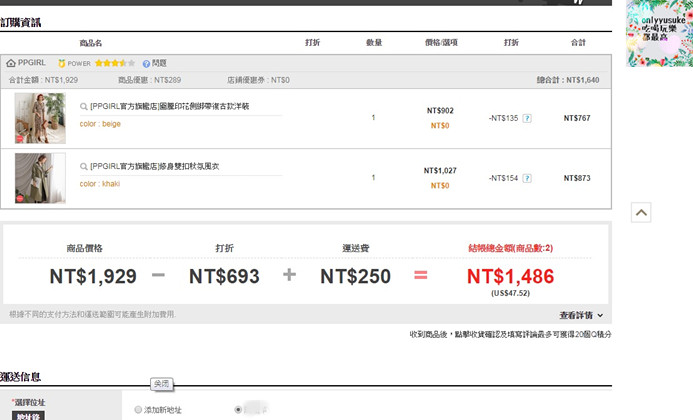Click the NT$693 discount amount
The height and width of the screenshot is (420, 693).
pos(224,276)
